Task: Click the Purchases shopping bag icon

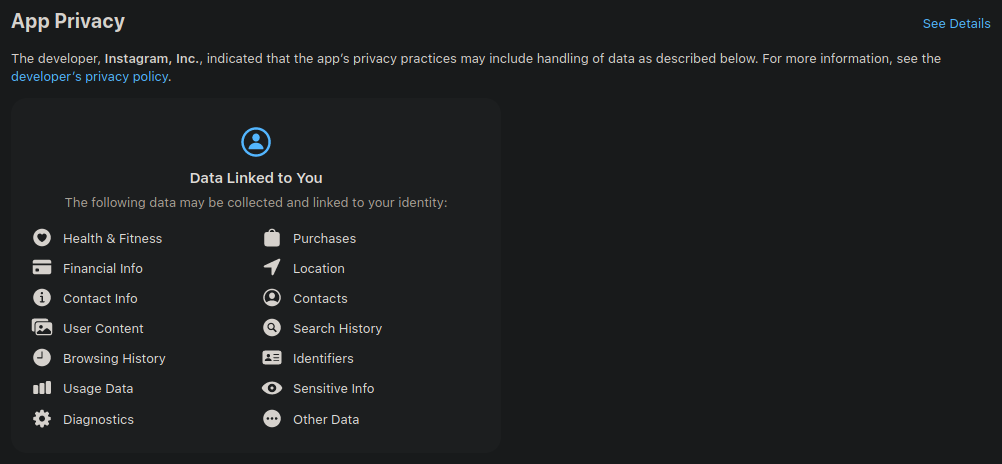Action: pos(271,238)
